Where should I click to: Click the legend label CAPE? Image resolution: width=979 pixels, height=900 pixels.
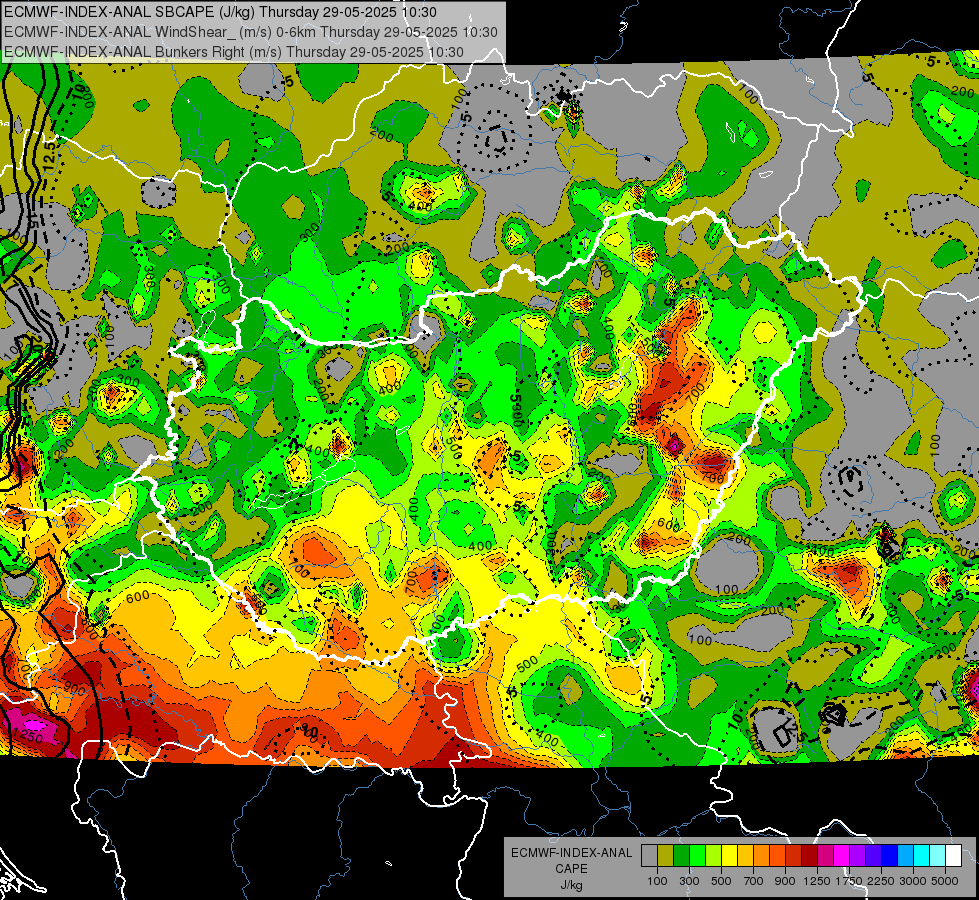[x=571, y=869]
